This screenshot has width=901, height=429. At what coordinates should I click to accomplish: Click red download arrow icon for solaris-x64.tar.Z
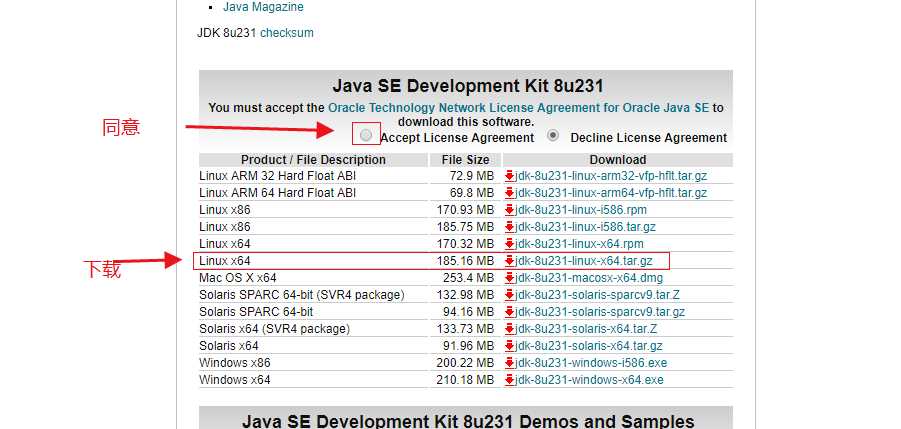pos(509,329)
